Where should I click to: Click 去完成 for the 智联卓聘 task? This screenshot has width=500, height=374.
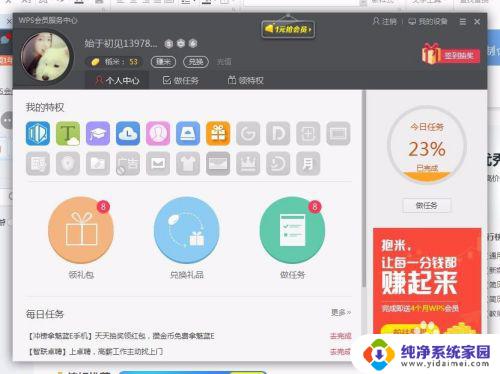tap(341, 351)
